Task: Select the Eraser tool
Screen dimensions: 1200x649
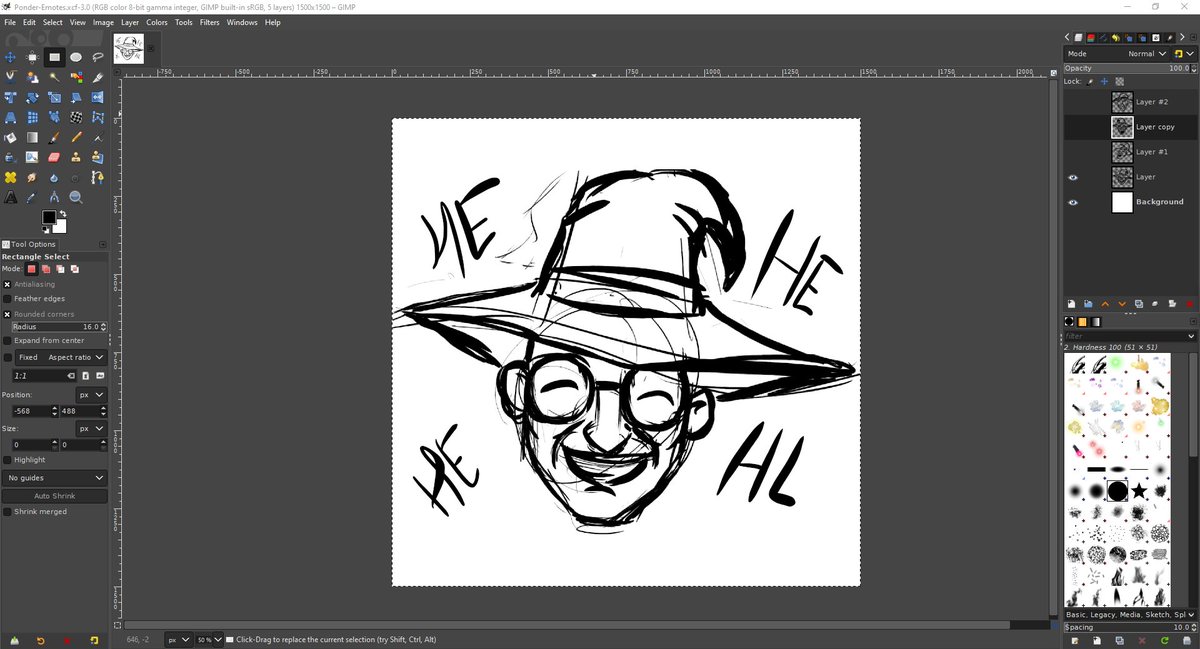Action: coord(55,157)
